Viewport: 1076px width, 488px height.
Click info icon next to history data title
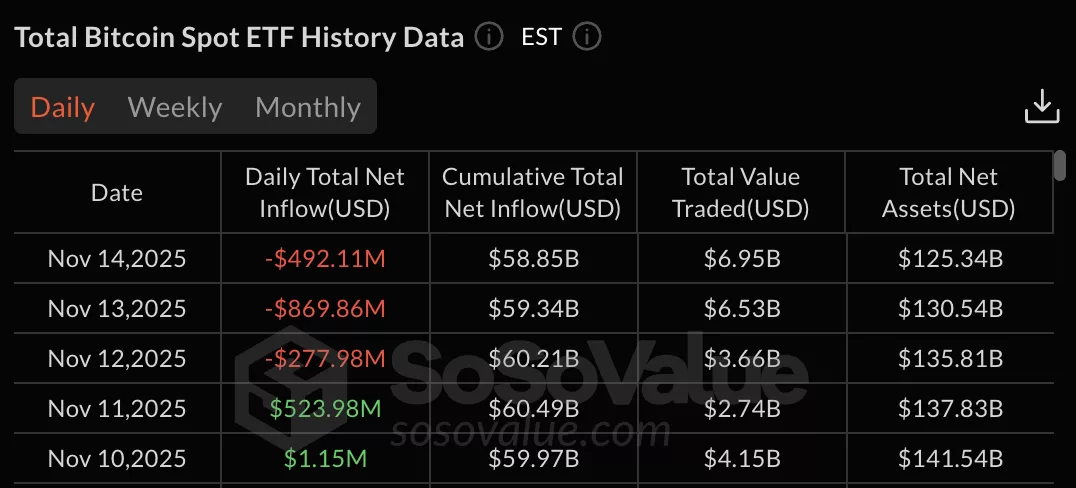tap(488, 38)
